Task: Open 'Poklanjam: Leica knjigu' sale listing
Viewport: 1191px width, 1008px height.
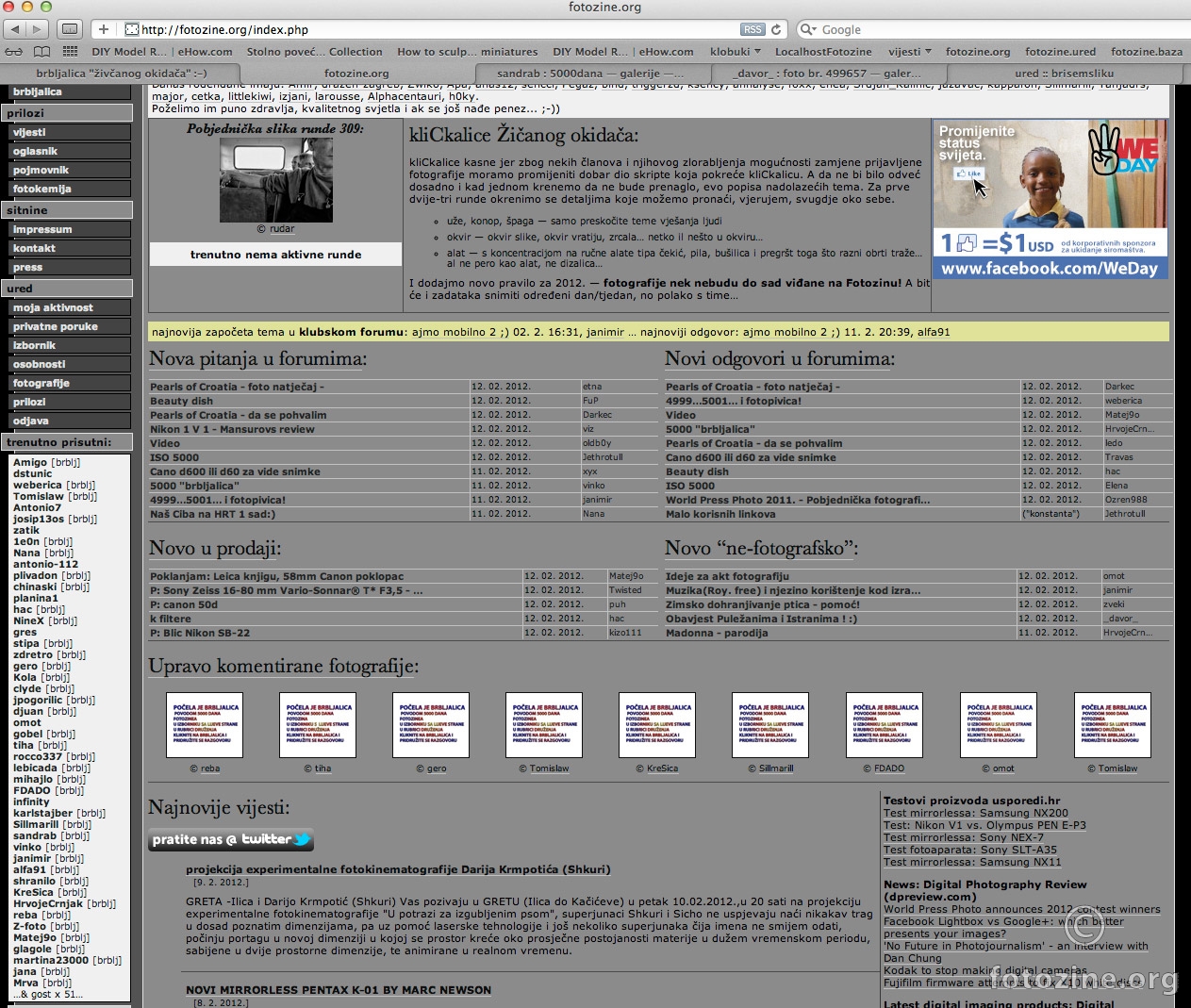Action: (x=276, y=576)
